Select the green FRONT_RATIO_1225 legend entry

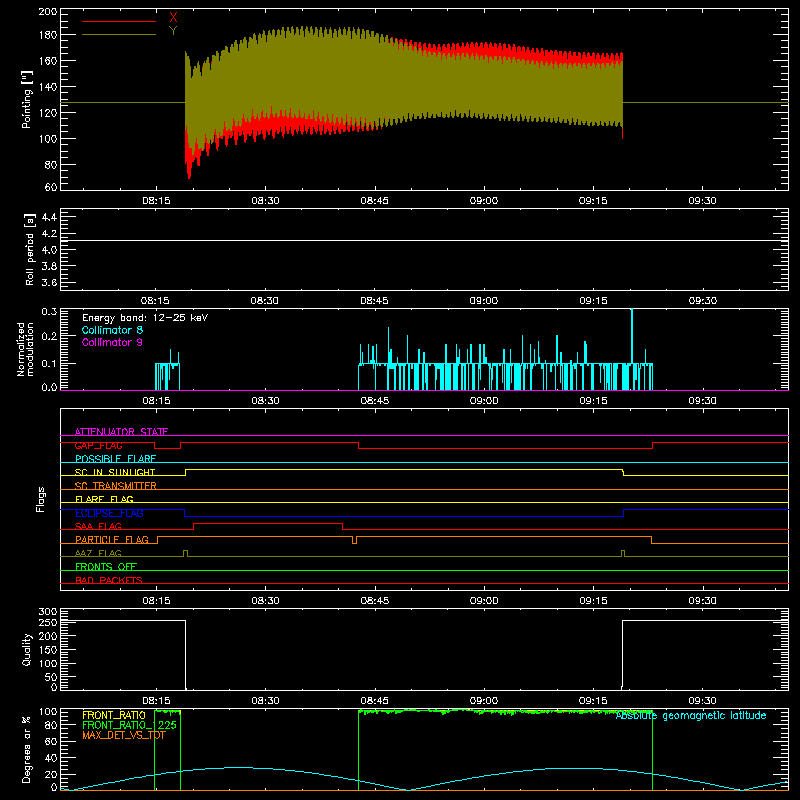129,725
